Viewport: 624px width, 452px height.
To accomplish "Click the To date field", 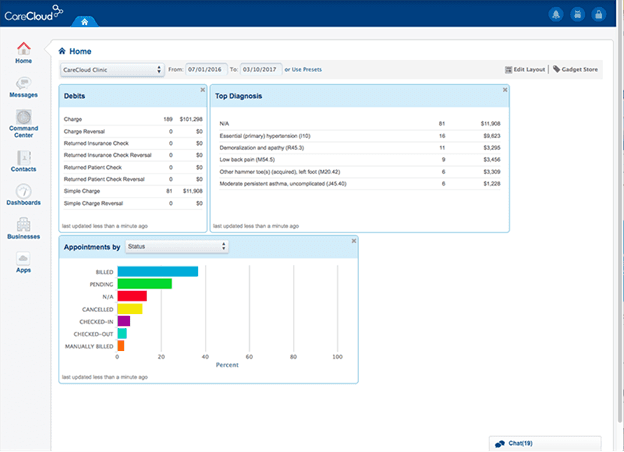I will click(x=261, y=70).
